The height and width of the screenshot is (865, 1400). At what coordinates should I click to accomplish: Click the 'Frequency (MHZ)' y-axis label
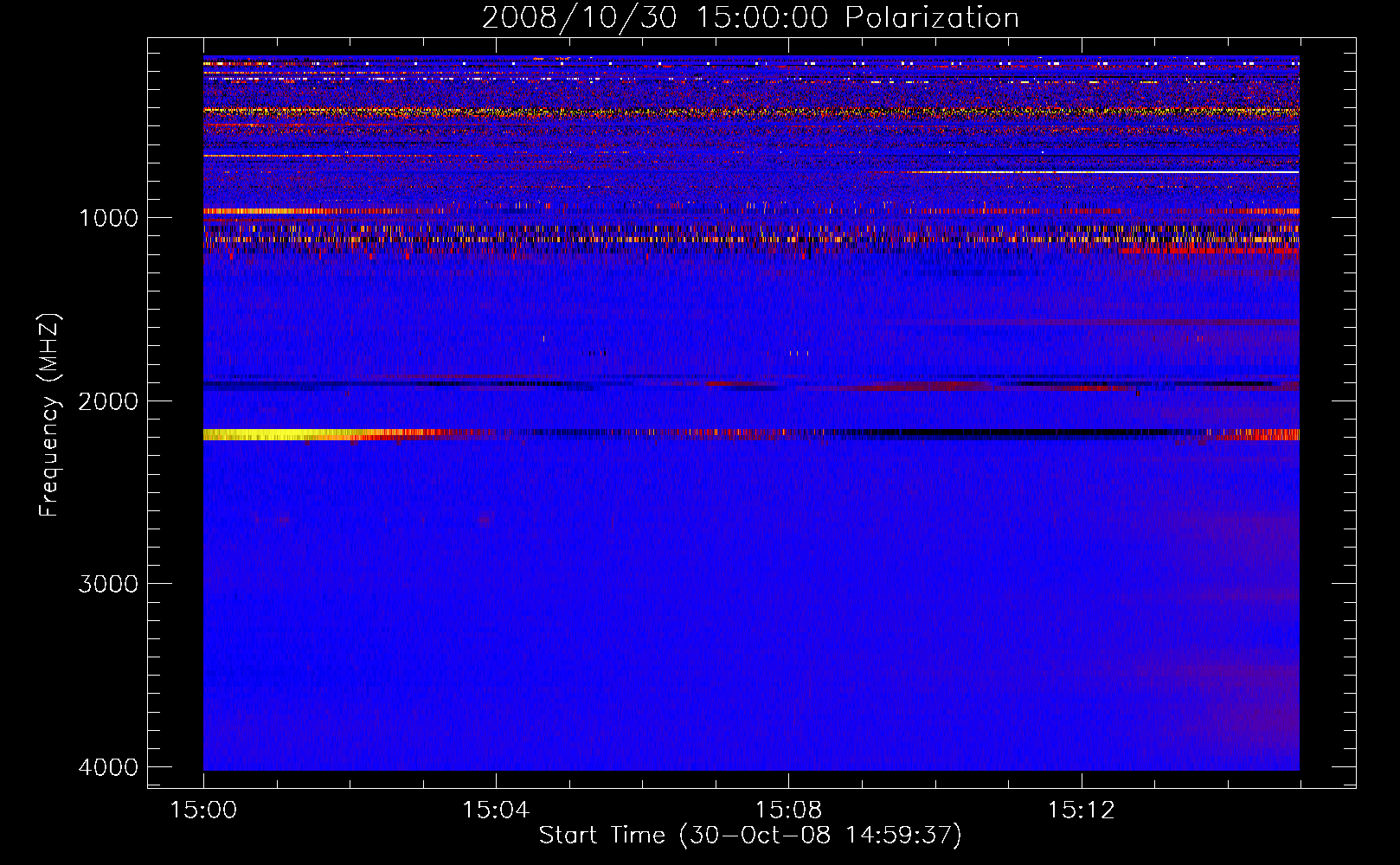click(49, 415)
